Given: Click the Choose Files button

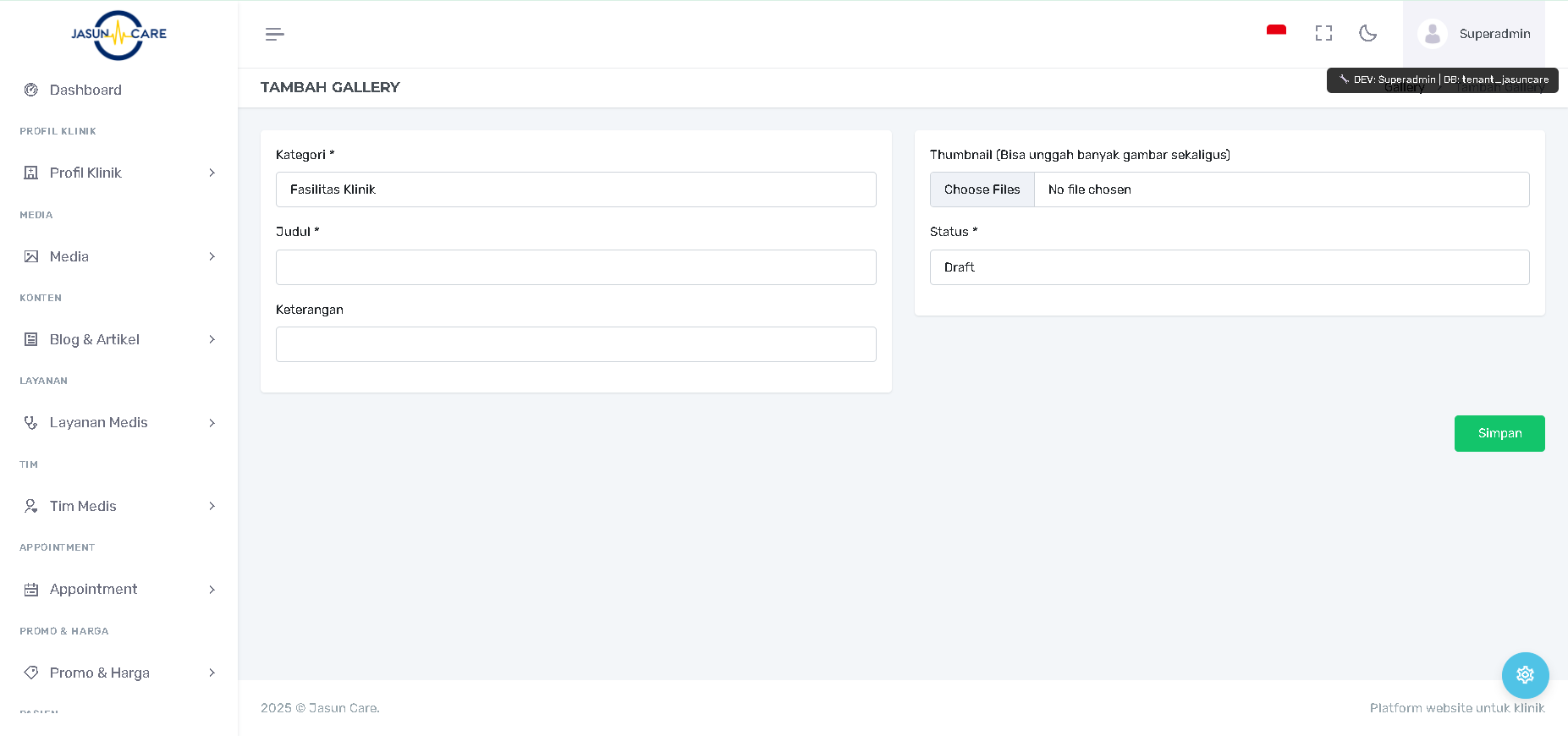Looking at the screenshot, I should [x=982, y=189].
